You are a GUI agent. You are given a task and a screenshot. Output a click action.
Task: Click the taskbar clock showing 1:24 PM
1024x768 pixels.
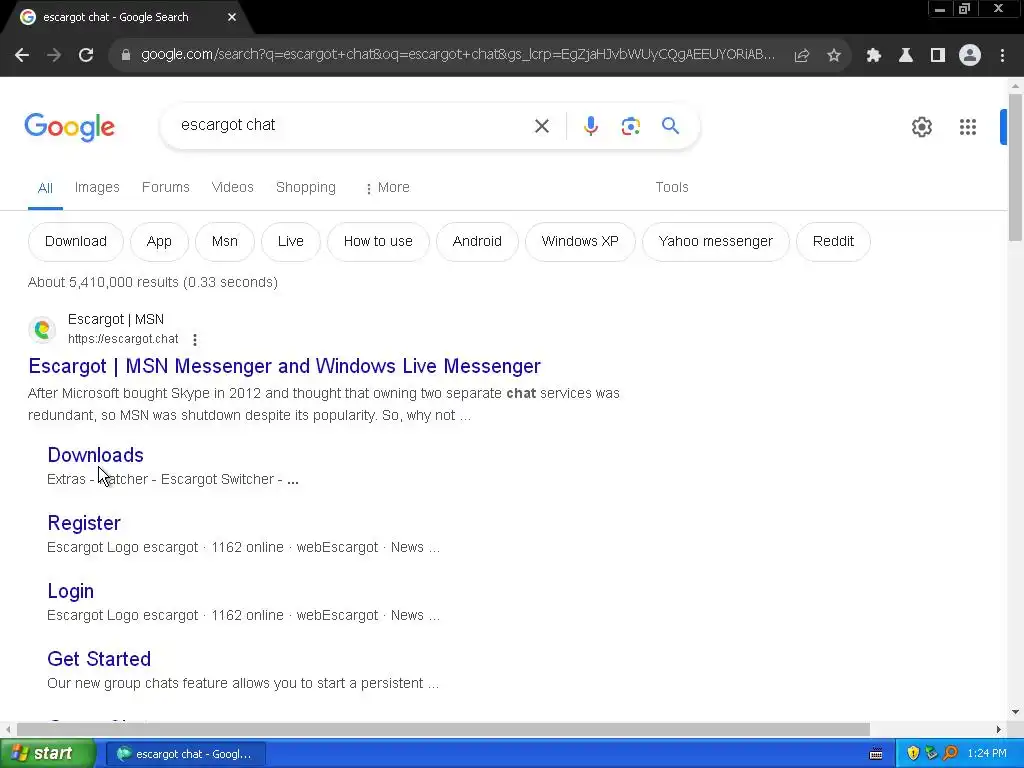pyautogui.click(x=987, y=754)
